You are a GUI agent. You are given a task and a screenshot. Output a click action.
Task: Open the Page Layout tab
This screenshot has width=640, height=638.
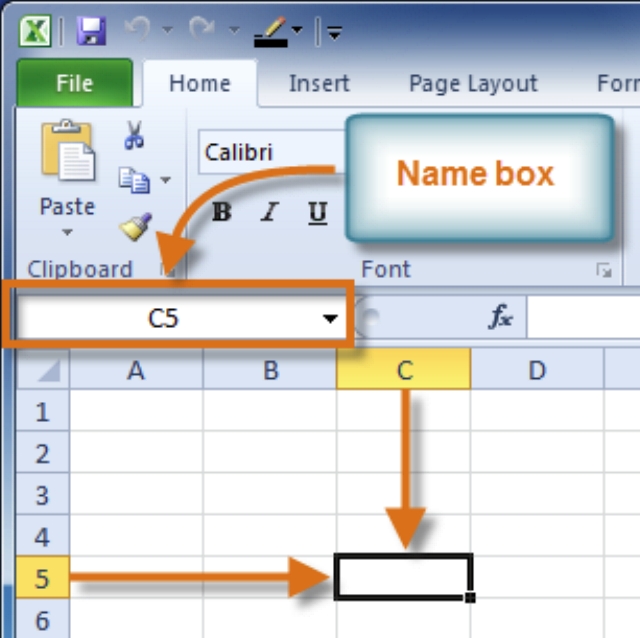coord(473,84)
